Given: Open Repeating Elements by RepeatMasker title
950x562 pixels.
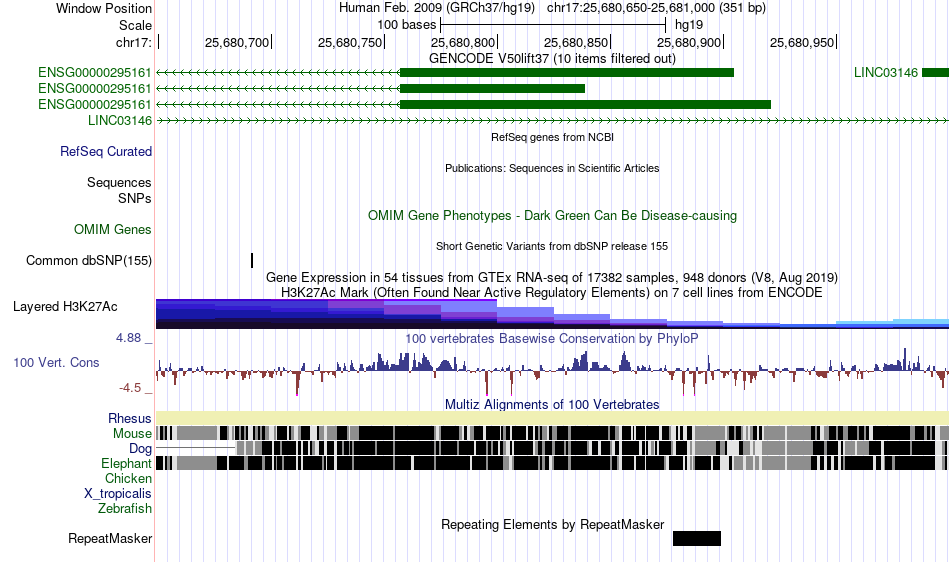Looking at the screenshot, I should (x=552, y=524).
